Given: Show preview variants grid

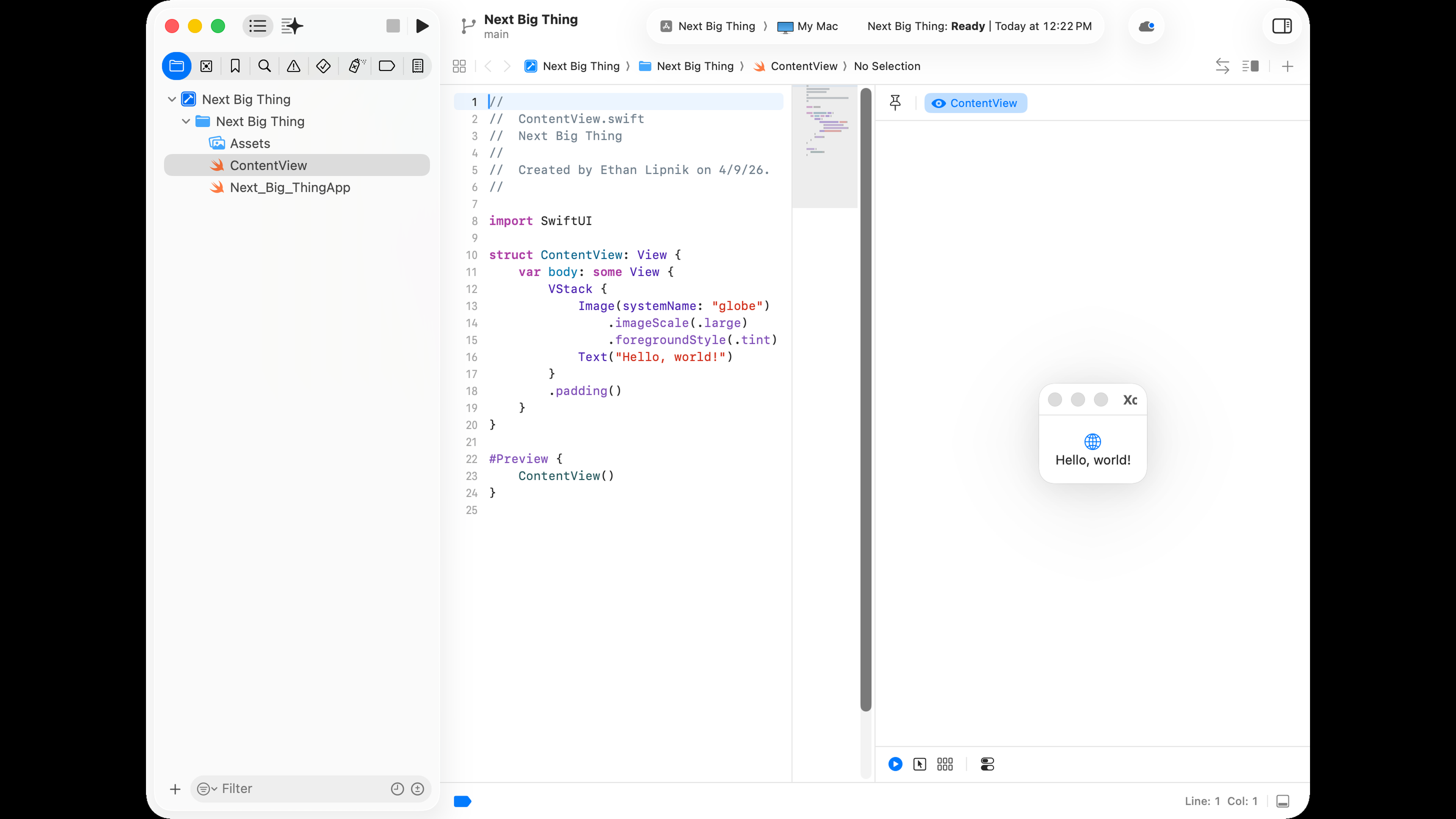Looking at the screenshot, I should tap(945, 764).
